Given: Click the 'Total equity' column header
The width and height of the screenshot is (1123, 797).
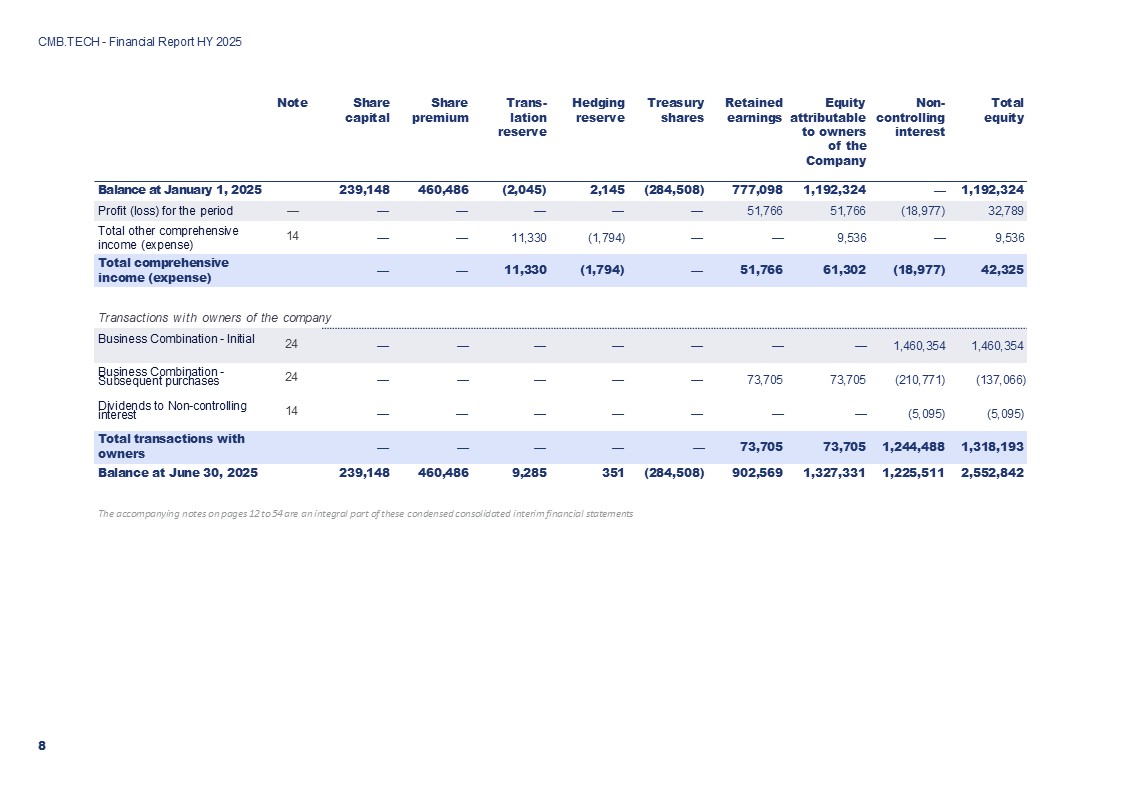Looking at the screenshot, I should tap(1006, 110).
